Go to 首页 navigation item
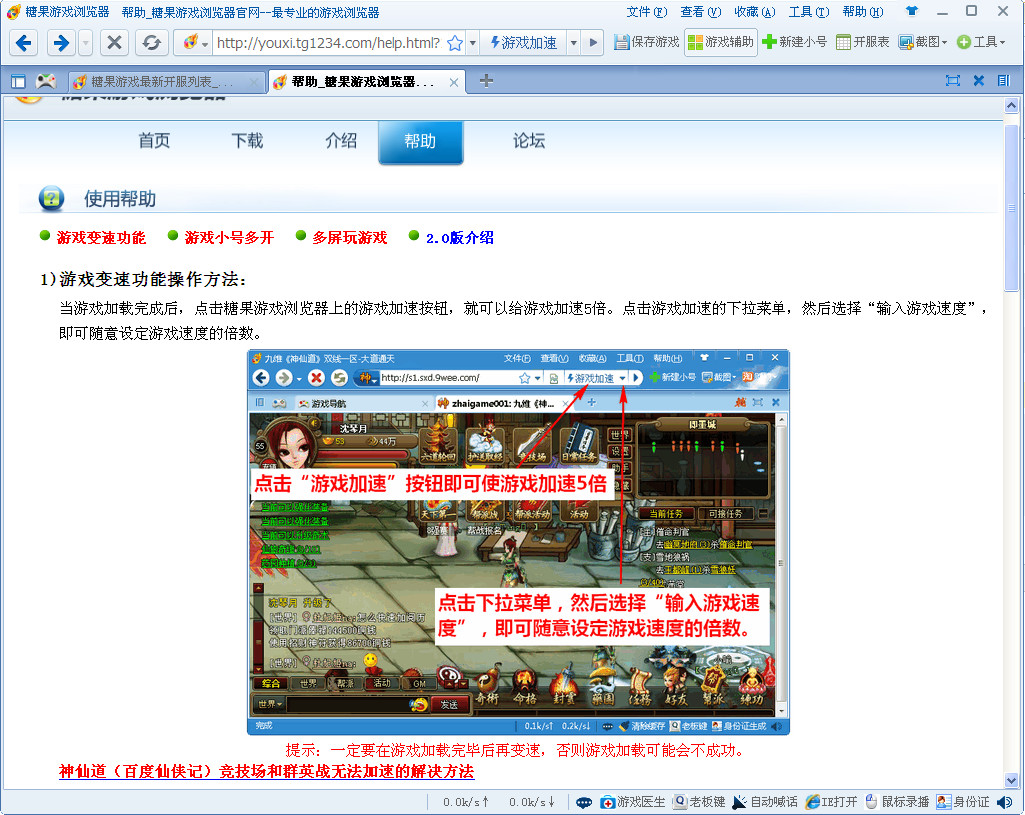 pyautogui.click(x=154, y=141)
